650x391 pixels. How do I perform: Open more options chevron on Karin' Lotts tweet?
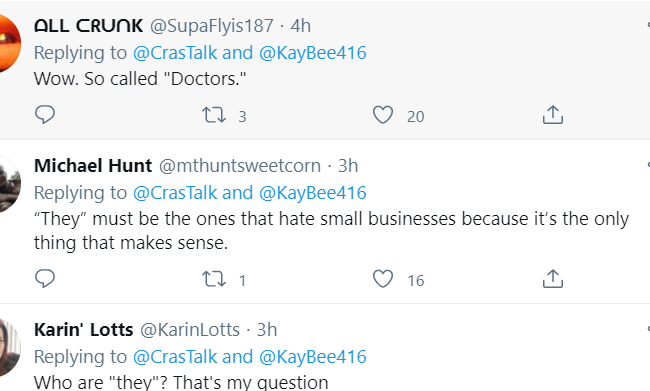tap(648, 329)
